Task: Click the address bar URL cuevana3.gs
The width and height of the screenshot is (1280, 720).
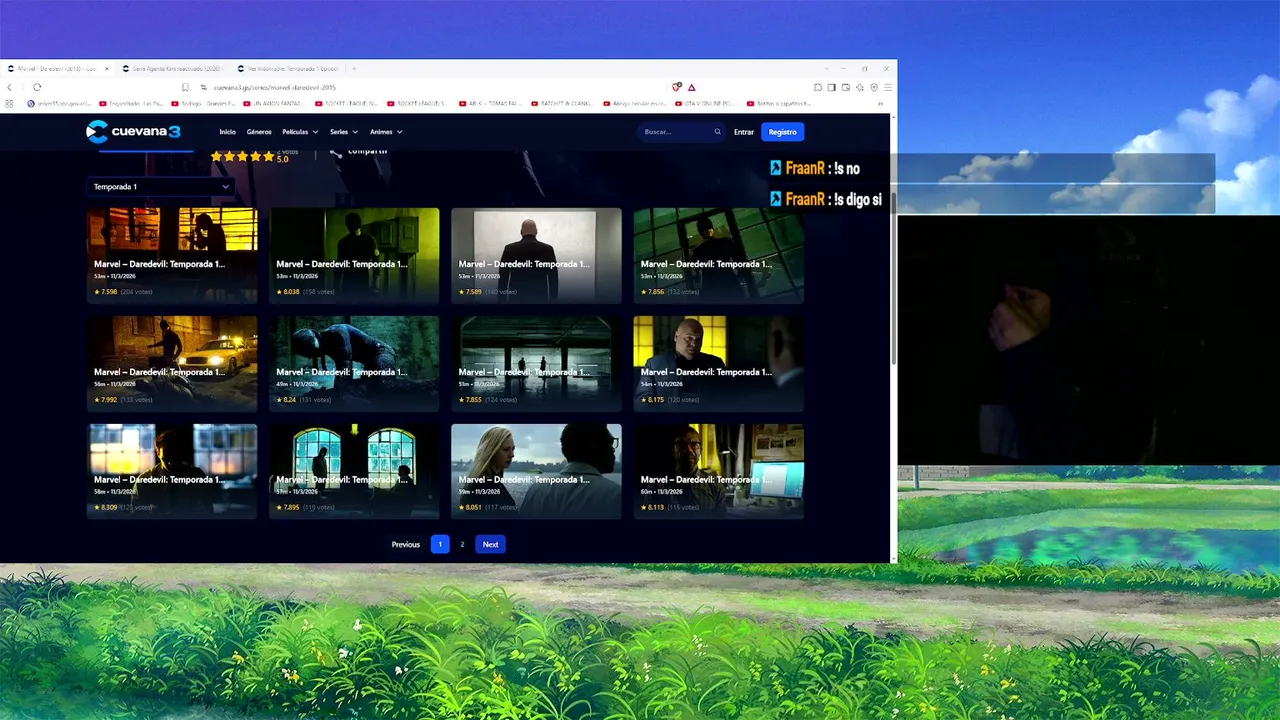Action: [273, 87]
